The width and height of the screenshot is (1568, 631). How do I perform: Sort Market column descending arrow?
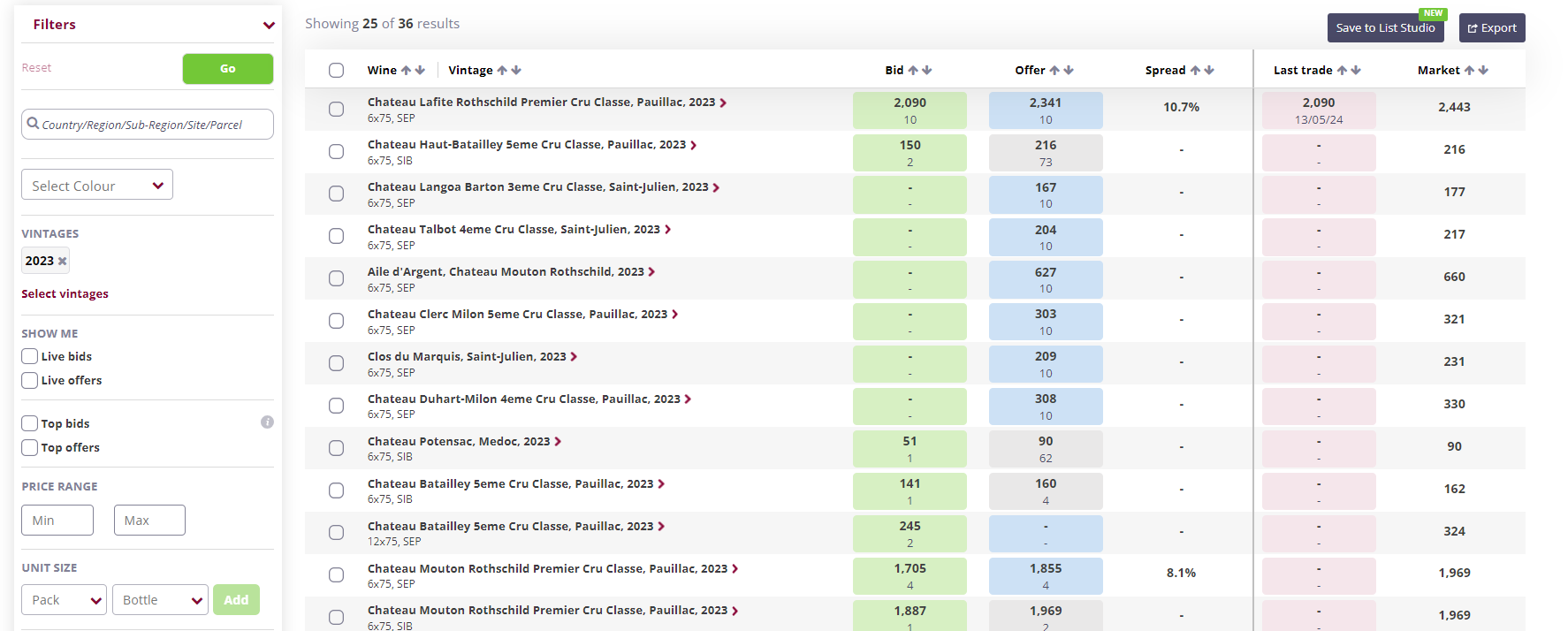tap(1483, 70)
